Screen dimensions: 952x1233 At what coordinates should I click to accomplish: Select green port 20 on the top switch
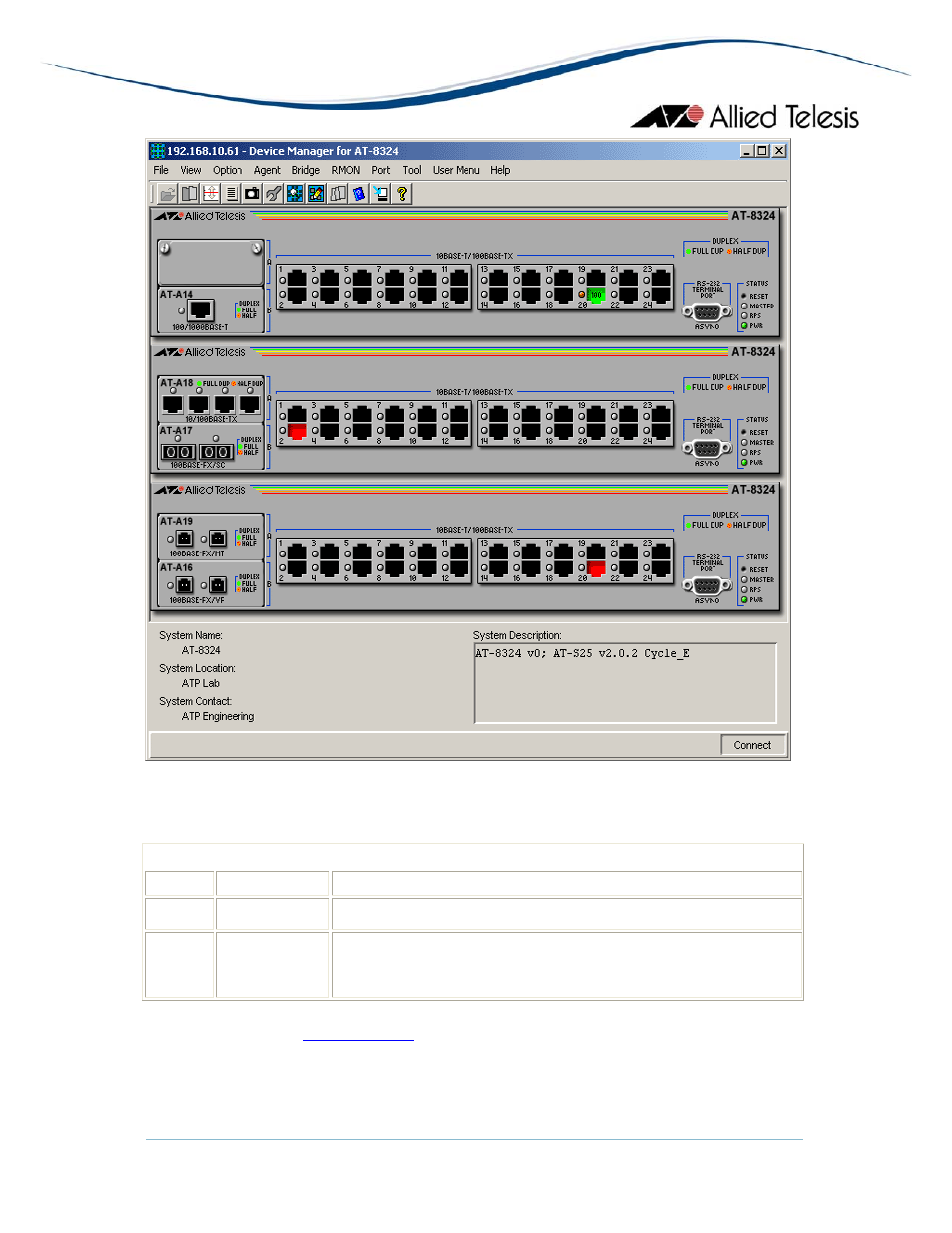point(596,295)
